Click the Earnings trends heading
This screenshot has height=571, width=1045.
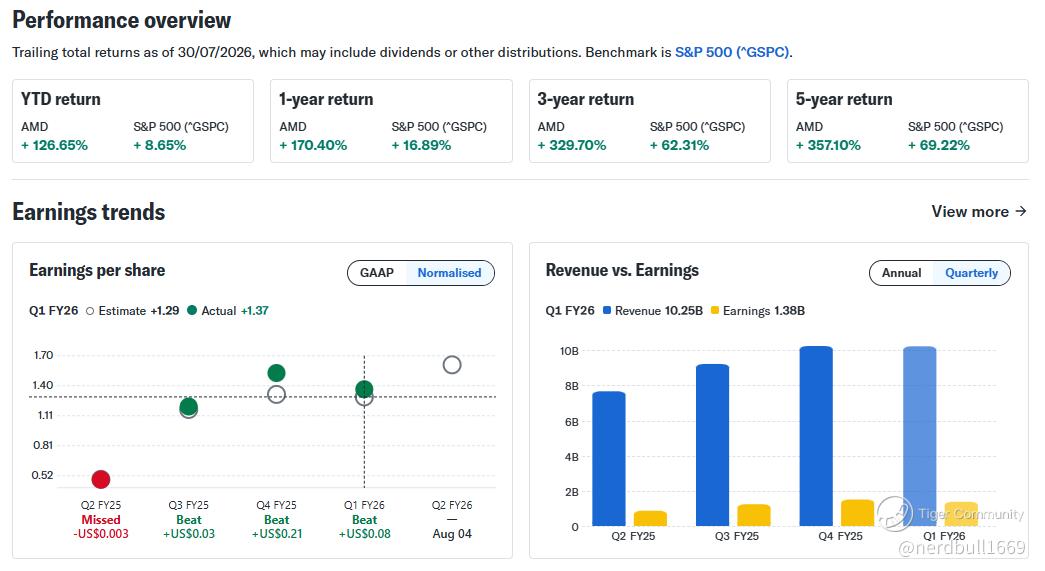coord(89,212)
